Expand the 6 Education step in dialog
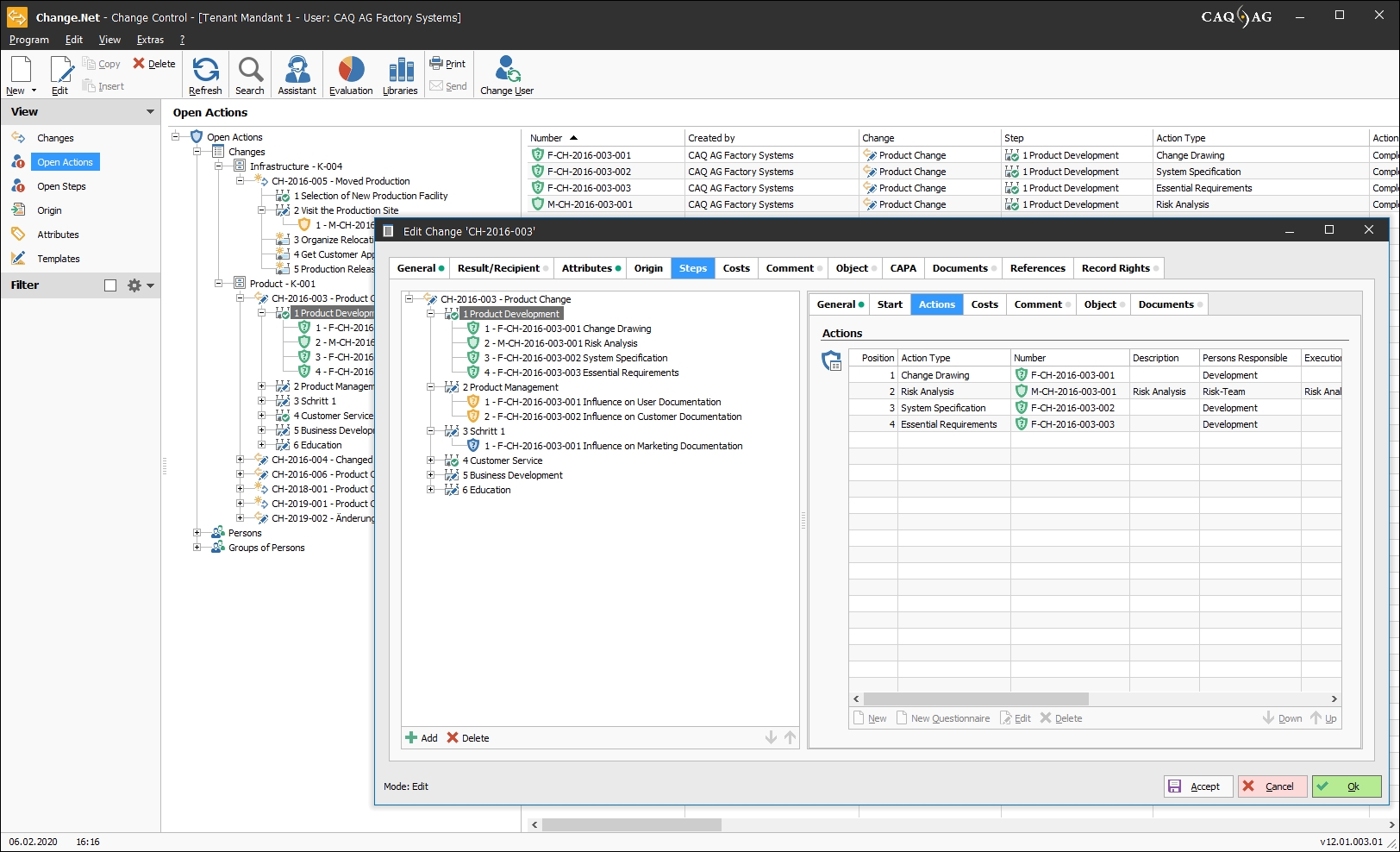 point(431,490)
